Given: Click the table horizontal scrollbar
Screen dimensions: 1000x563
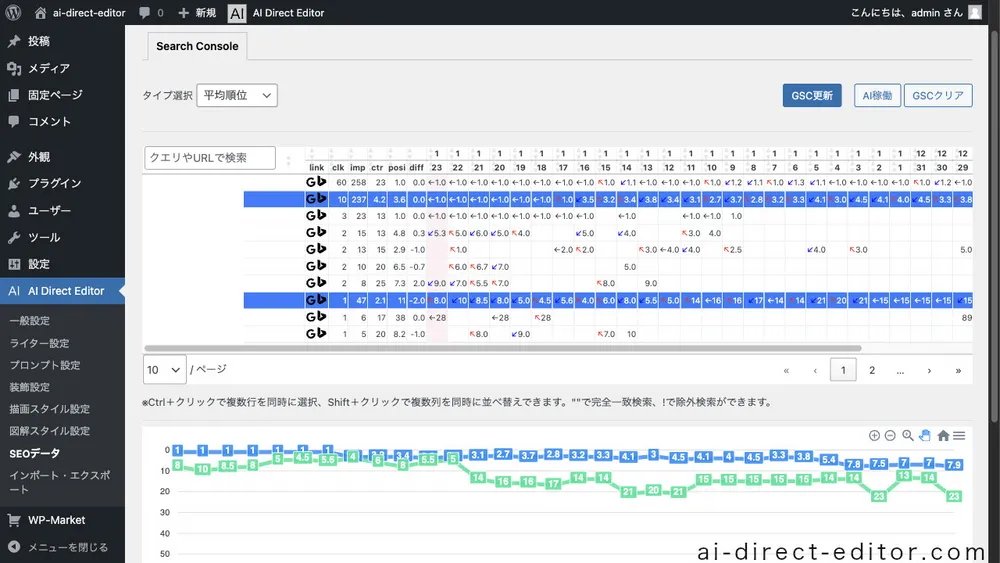Looking at the screenshot, I should [503, 348].
